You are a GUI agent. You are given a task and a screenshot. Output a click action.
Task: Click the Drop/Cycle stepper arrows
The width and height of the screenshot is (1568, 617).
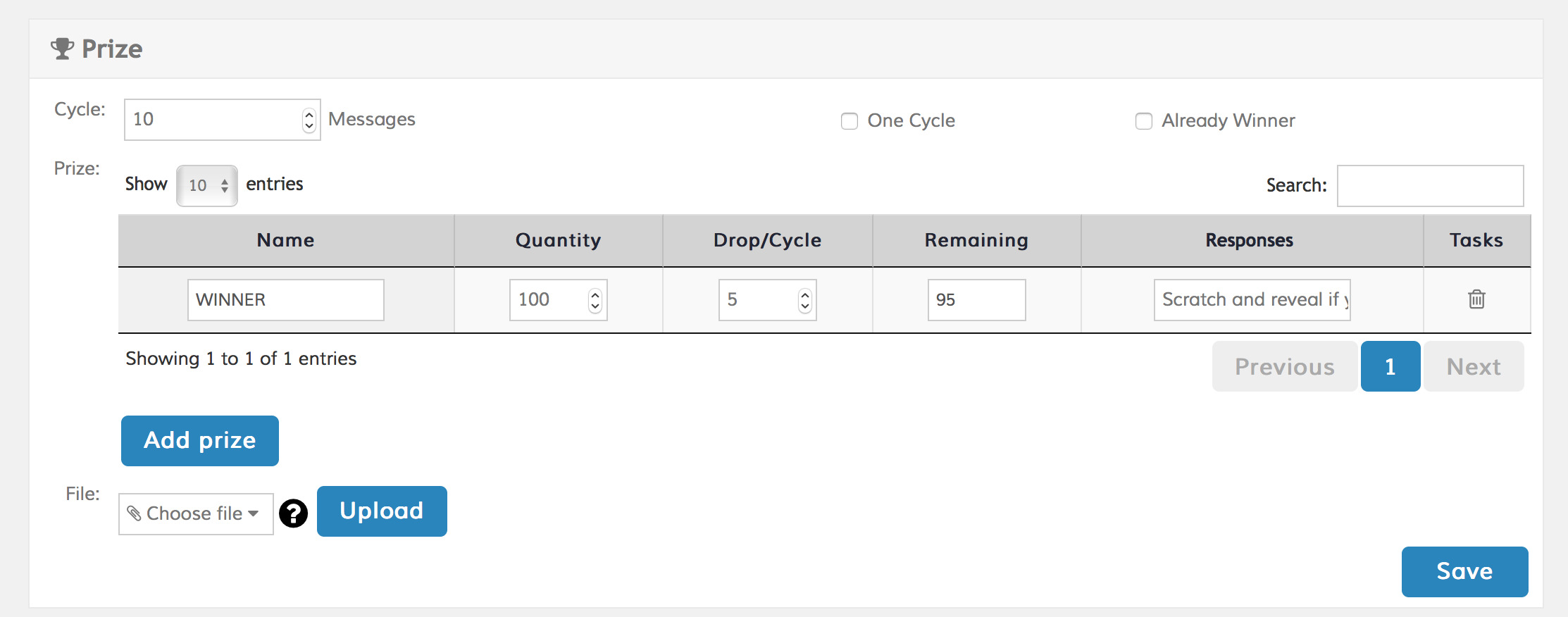(804, 300)
